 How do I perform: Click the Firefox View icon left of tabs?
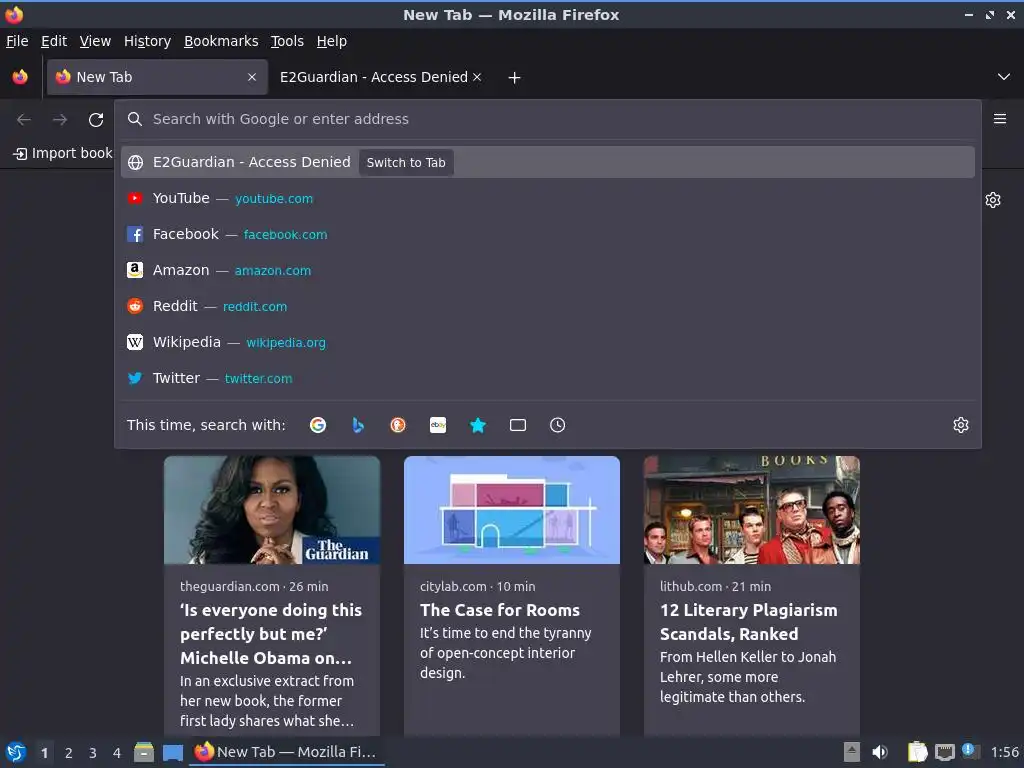(x=20, y=77)
